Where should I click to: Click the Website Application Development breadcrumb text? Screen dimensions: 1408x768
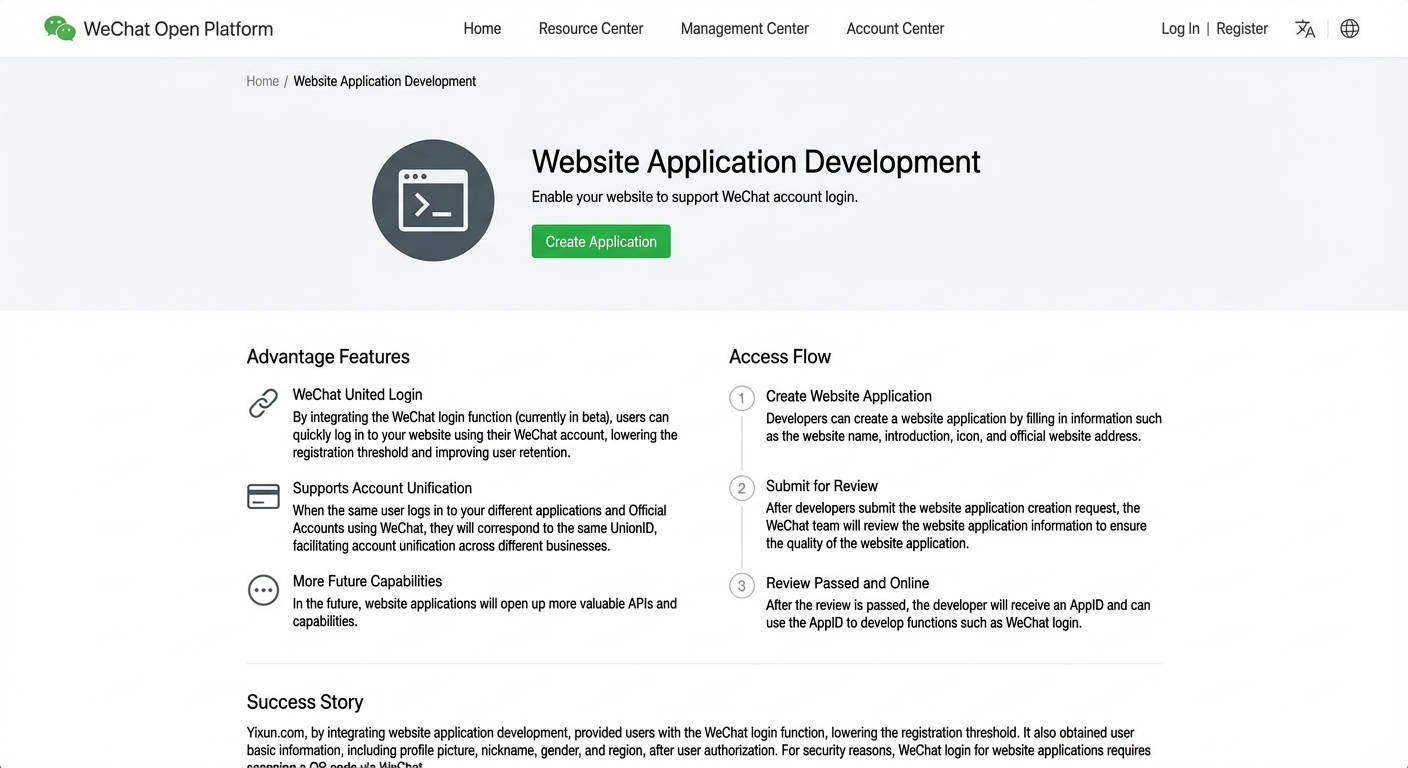point(385,81)
